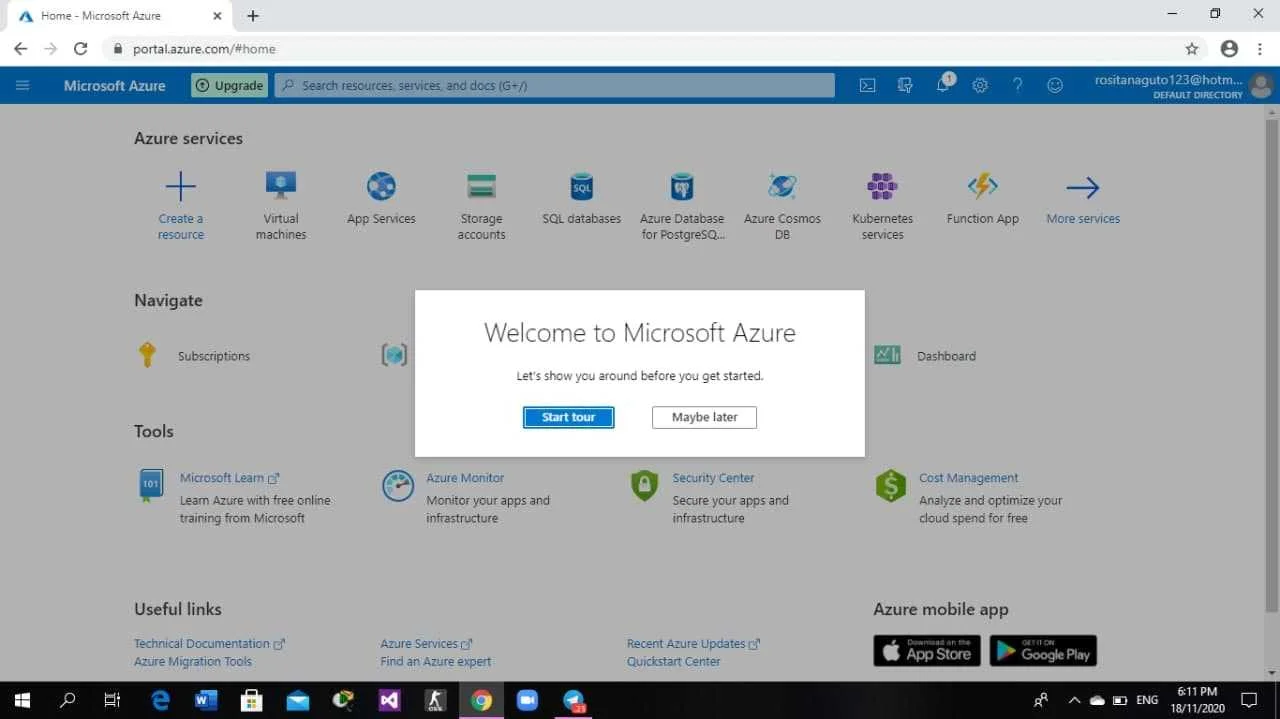Open the Directory and subscription filter icon
This screenshot has height=719, width=1280.
[905, 85]
